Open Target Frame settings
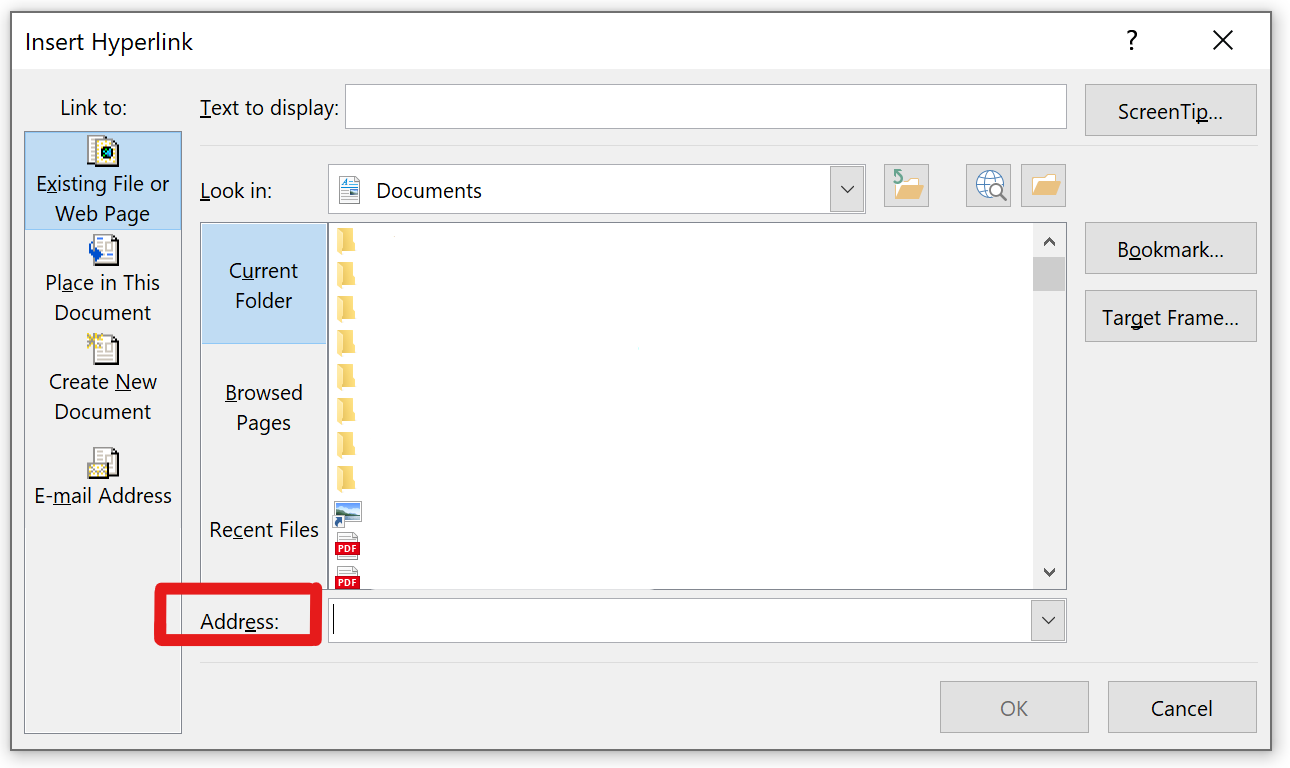This screenshot has width=1290, height=768. click(1170, 317)
